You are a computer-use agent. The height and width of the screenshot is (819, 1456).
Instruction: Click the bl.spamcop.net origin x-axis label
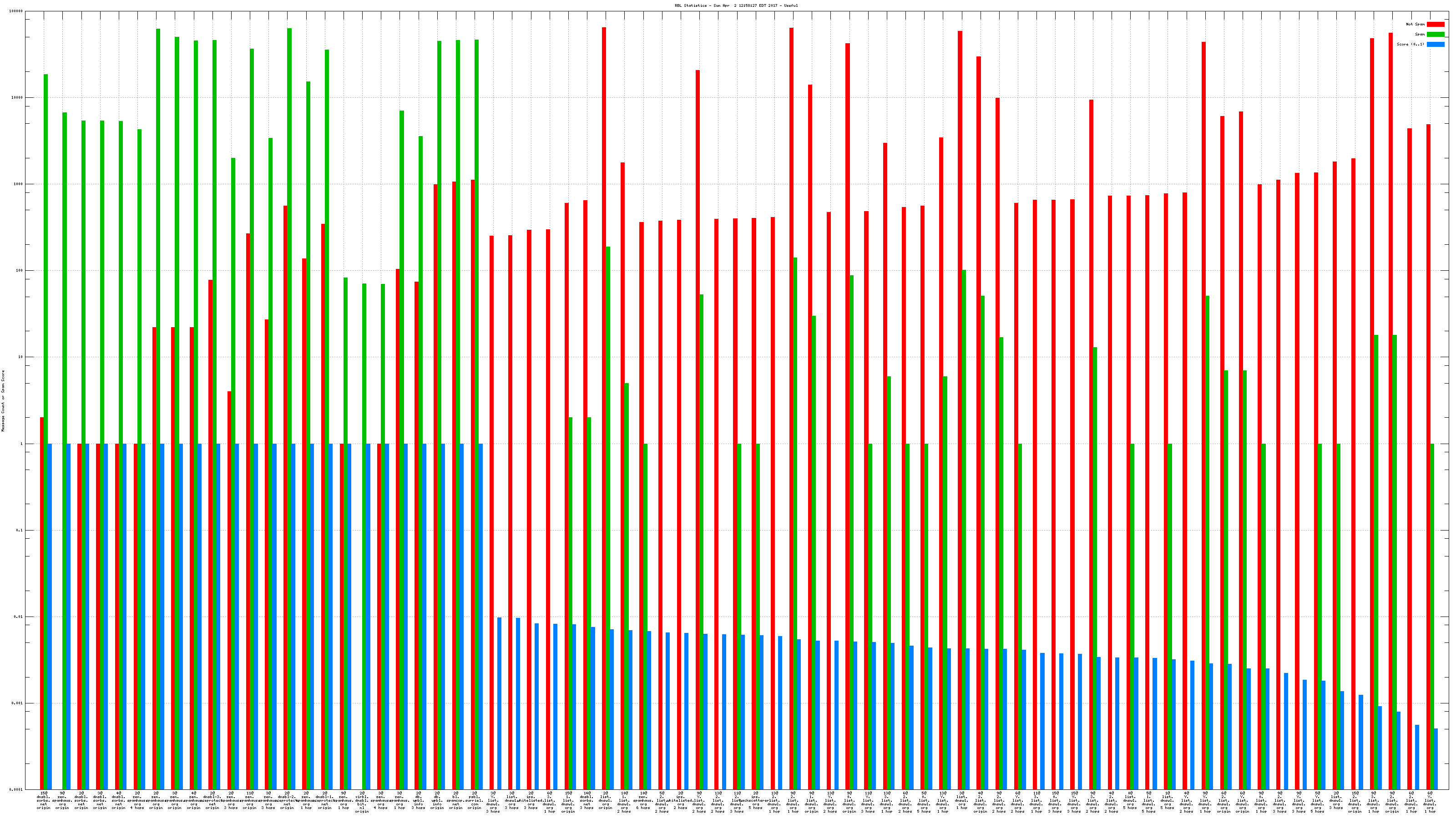click(x=455, y=800)
